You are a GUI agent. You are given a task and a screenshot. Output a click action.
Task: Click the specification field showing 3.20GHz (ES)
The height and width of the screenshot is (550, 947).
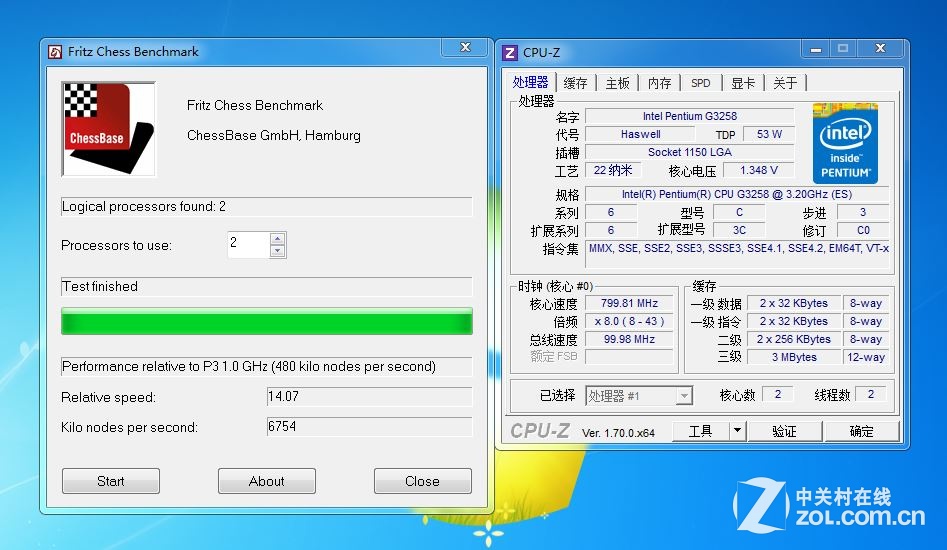tap(737, 194)
